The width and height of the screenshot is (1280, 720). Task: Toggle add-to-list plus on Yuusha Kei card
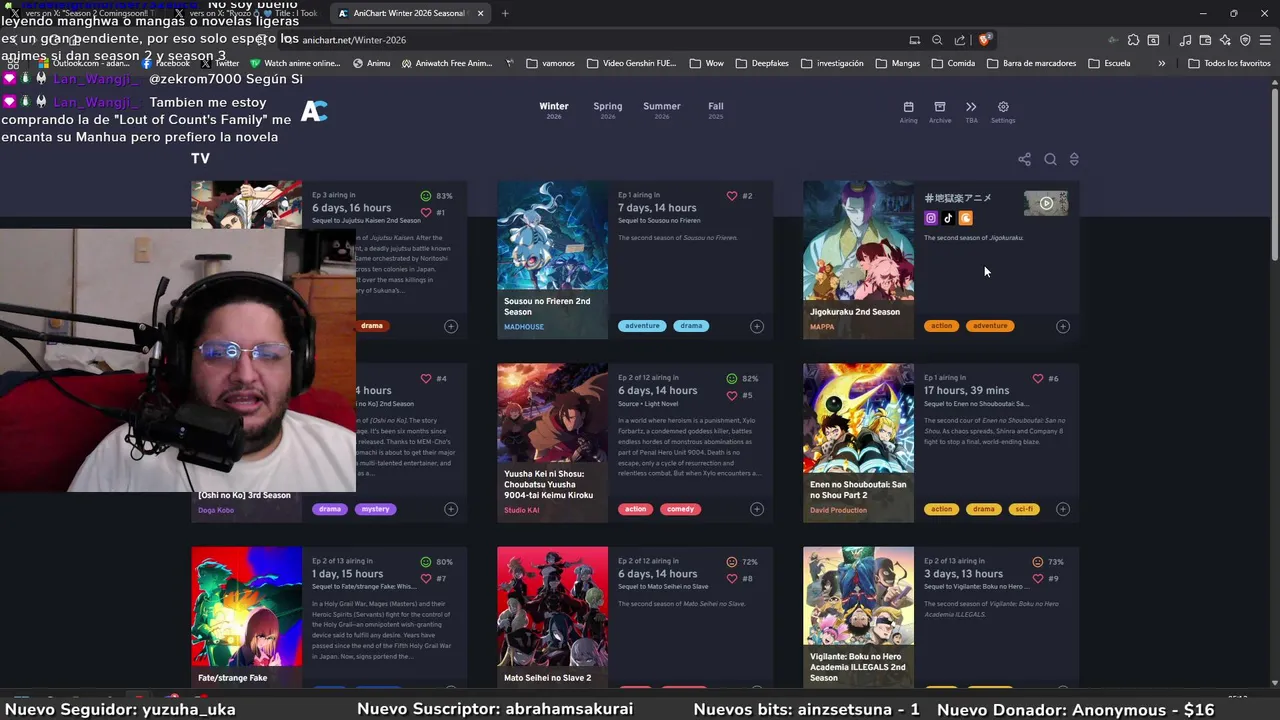tap(757, 509)
